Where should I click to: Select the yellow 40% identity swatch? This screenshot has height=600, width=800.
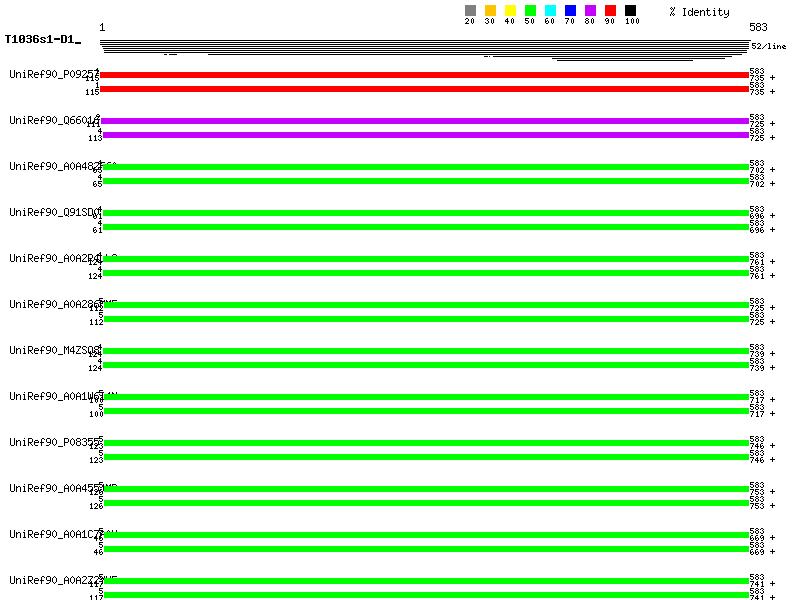[510, 11]
